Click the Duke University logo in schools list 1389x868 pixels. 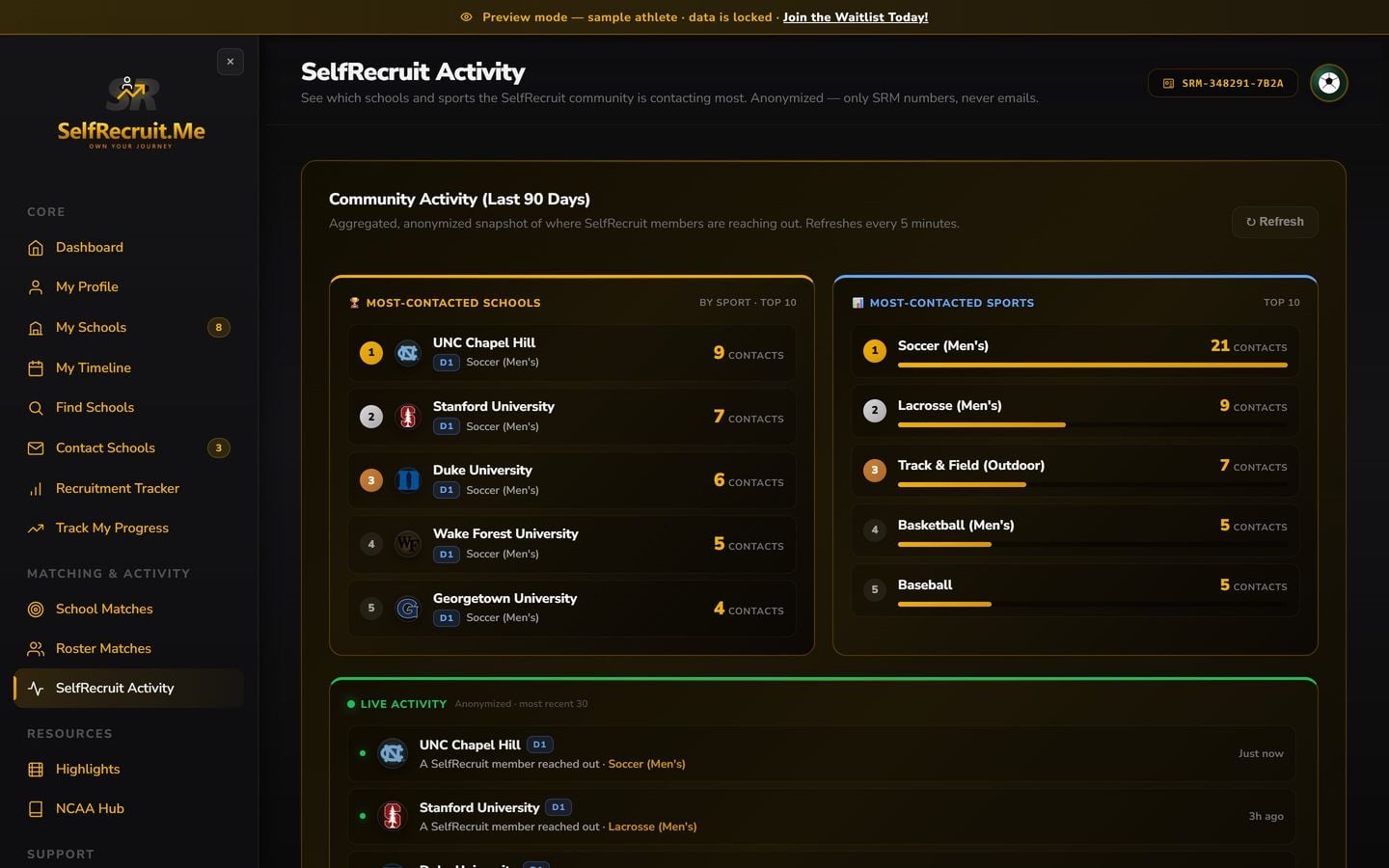pos(408,480)
